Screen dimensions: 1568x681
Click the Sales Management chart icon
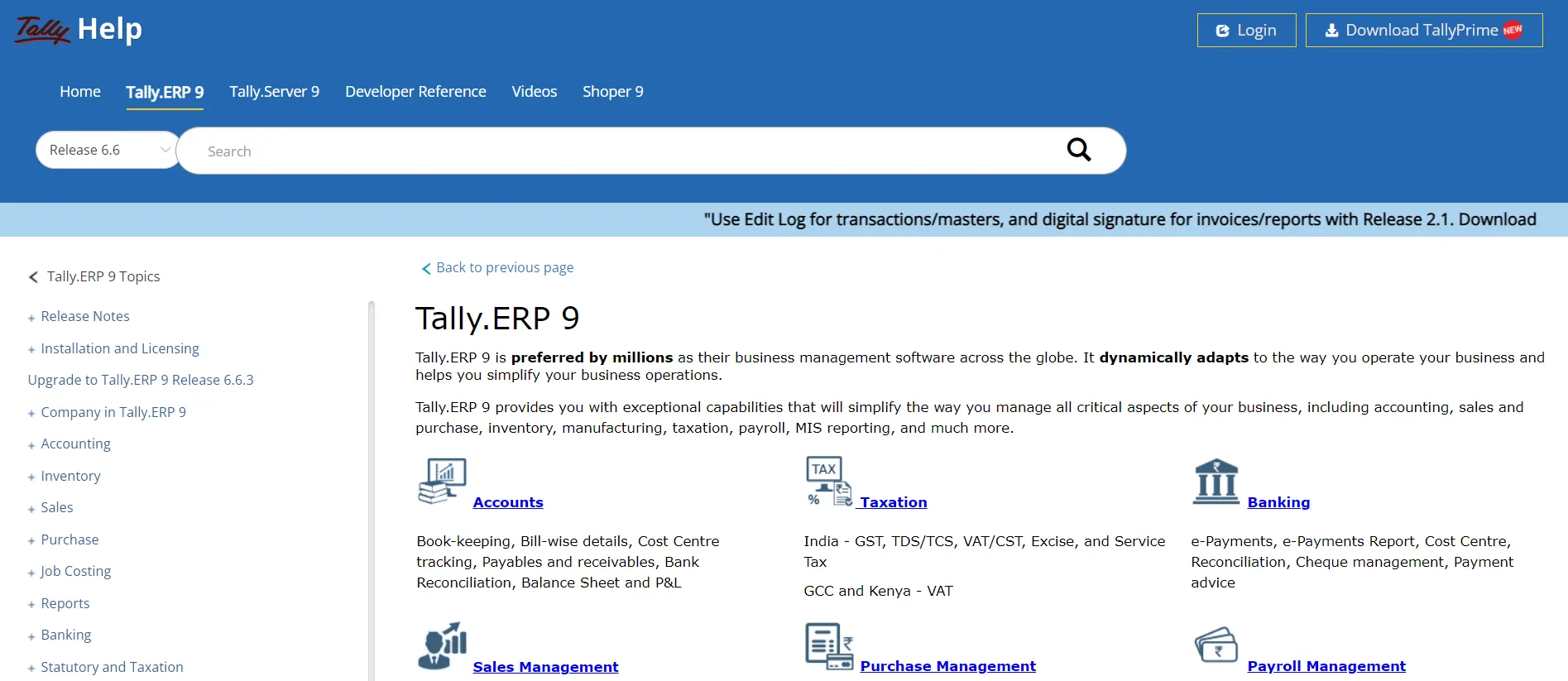click(x=443, y=645)
